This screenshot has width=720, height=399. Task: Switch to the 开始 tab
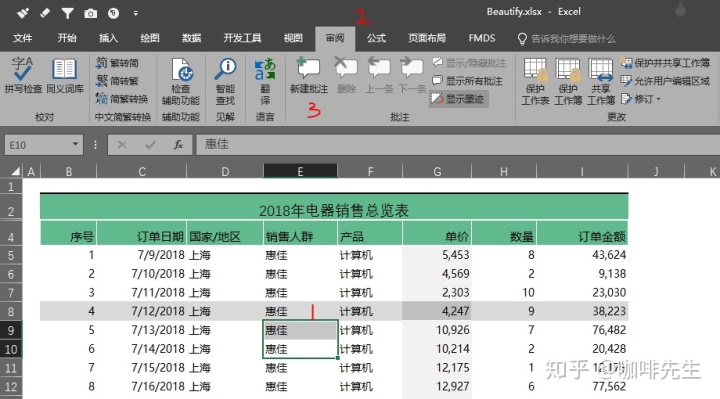[67, 38]
